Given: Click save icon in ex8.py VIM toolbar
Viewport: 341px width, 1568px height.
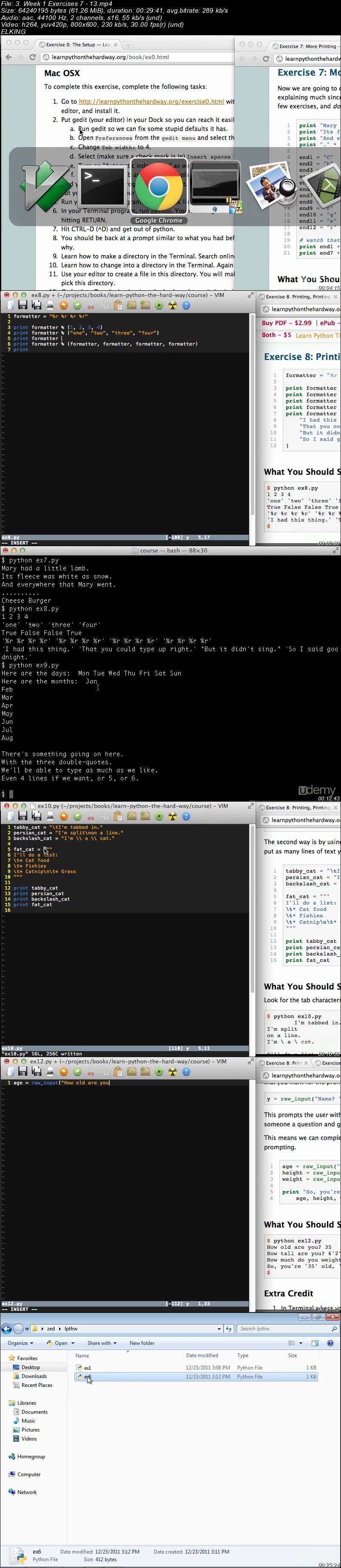Looking at the screenshot, I should [23, 305].
